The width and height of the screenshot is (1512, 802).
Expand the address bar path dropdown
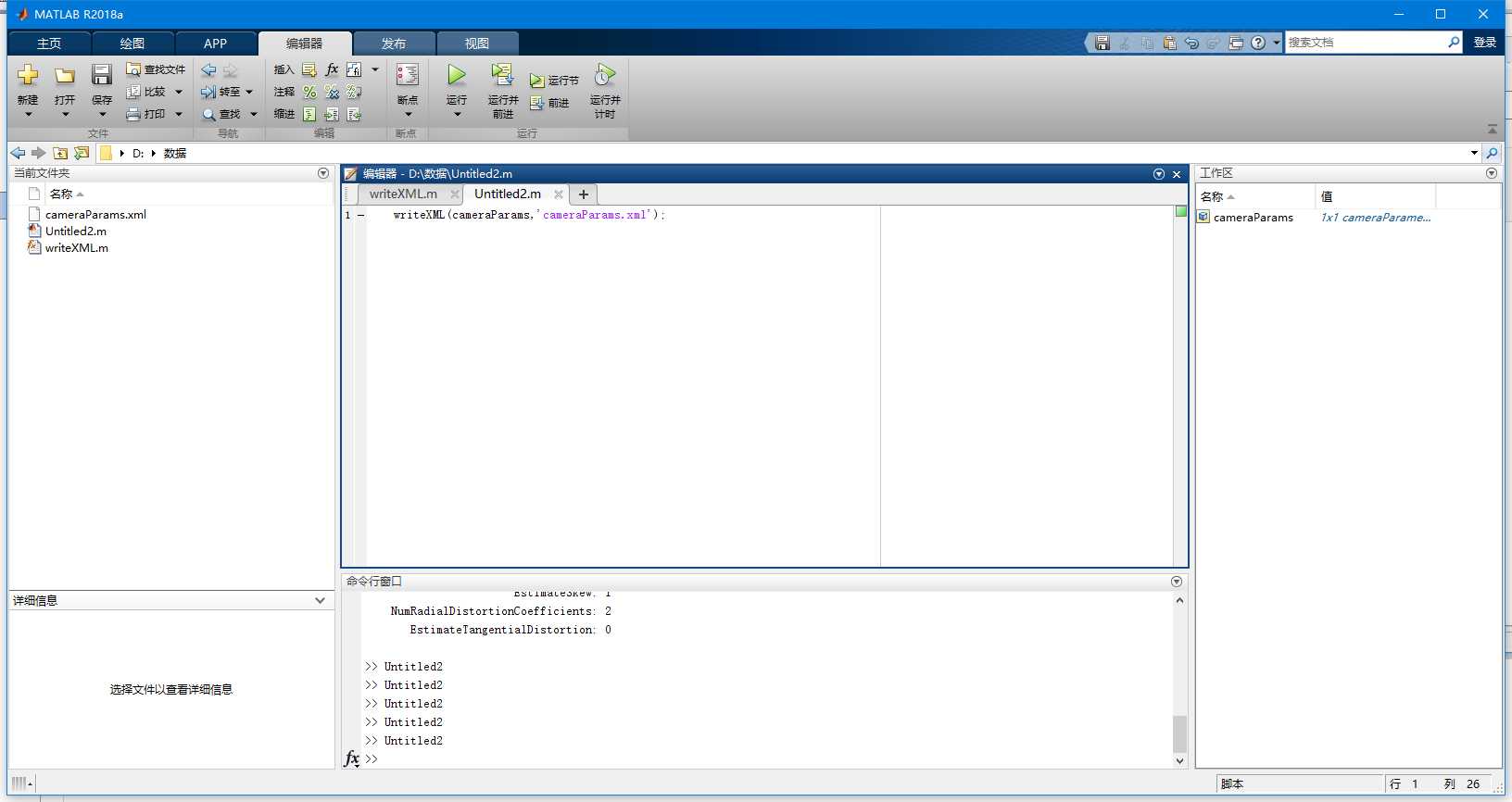1474,153
